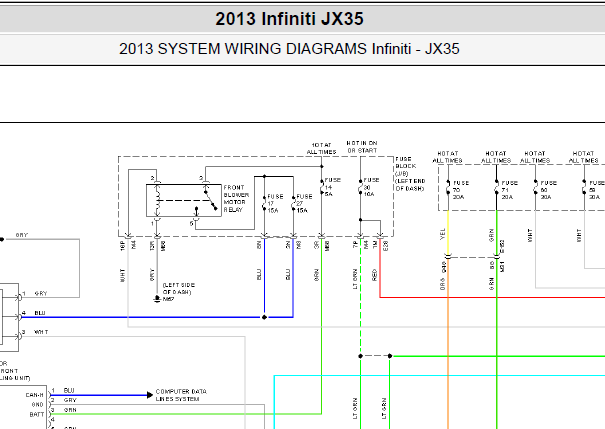Select the FUSE 27 15A label
The width and height of the screenshot is (605, 429).
304,203
